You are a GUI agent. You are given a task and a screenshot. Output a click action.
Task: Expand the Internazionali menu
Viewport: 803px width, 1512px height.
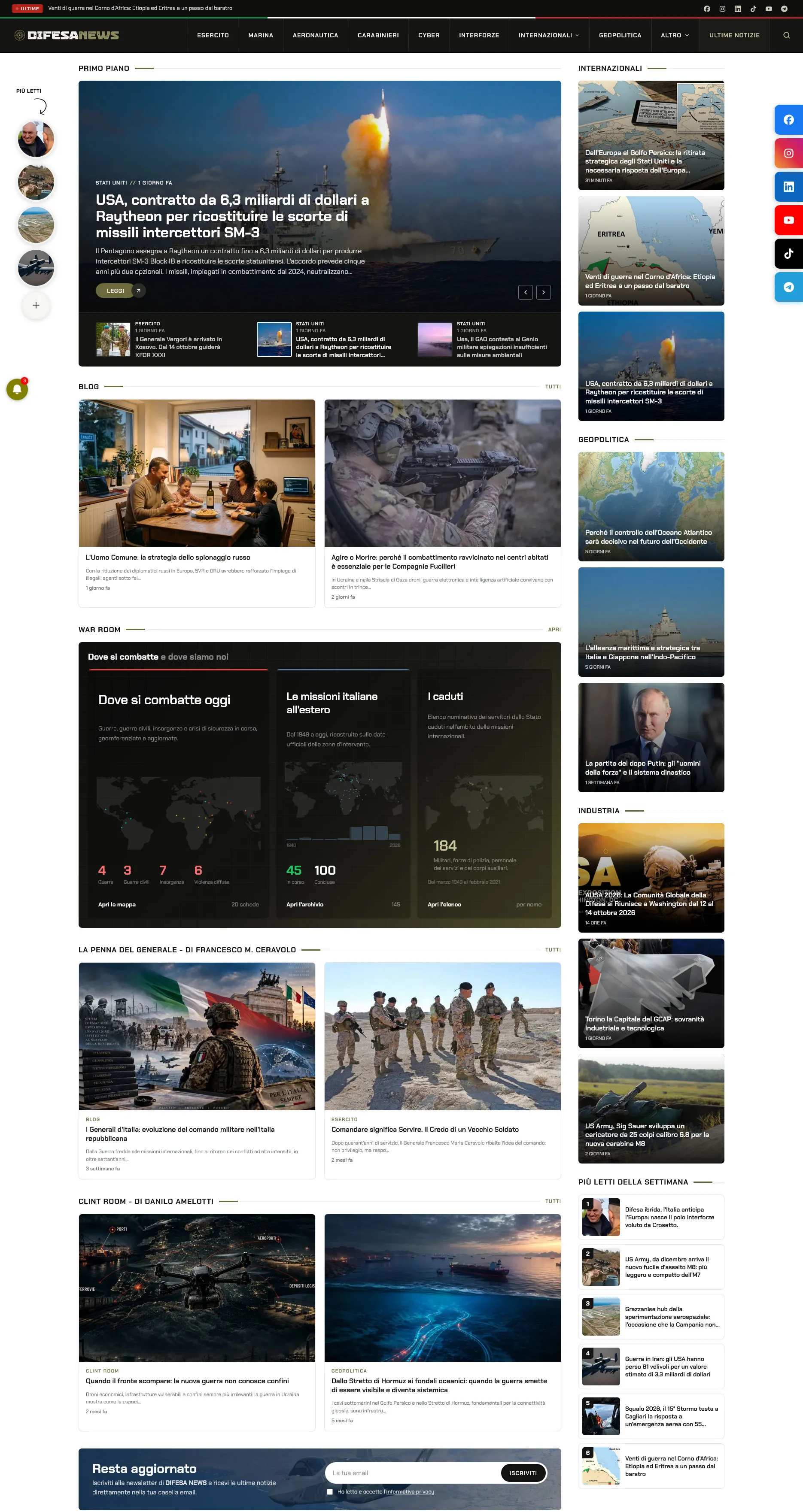[x=549, y=35]
